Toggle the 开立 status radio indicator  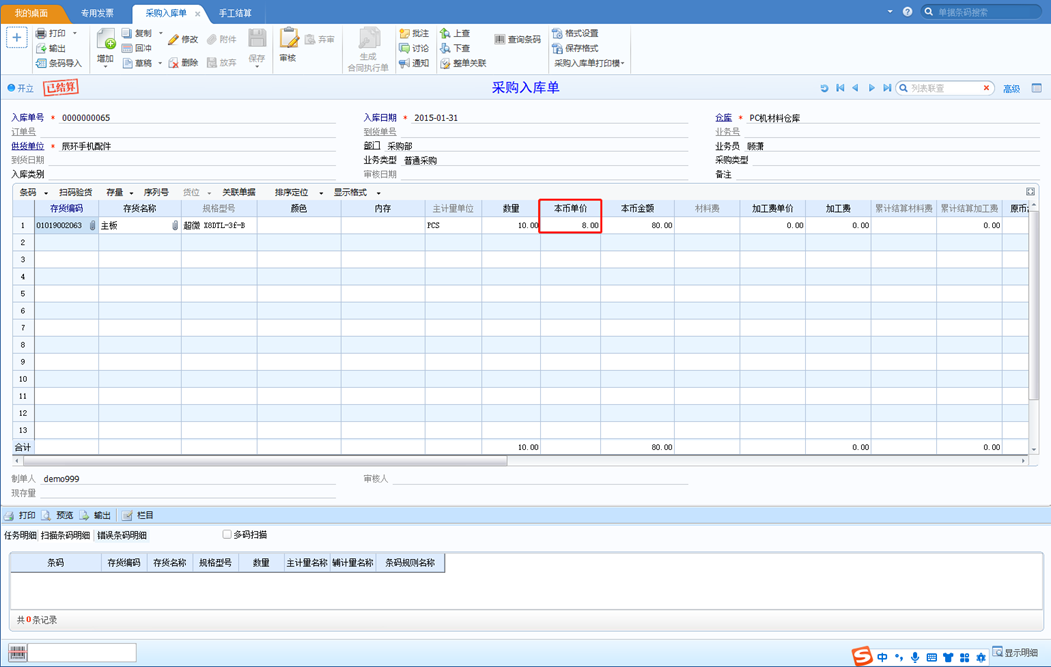(11, 88)
